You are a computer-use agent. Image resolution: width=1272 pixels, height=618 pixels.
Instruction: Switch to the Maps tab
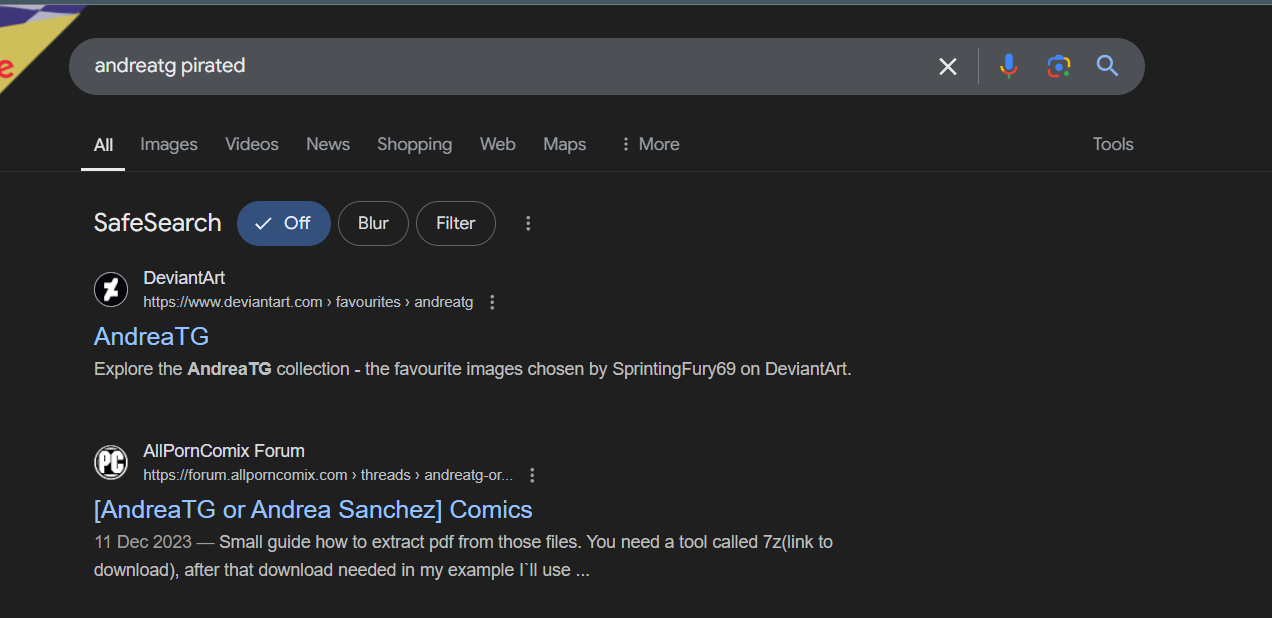(x=564, y=144)
